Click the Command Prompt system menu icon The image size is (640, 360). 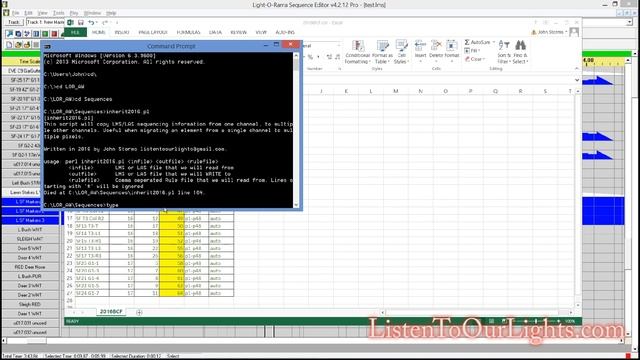coord(48,46)
